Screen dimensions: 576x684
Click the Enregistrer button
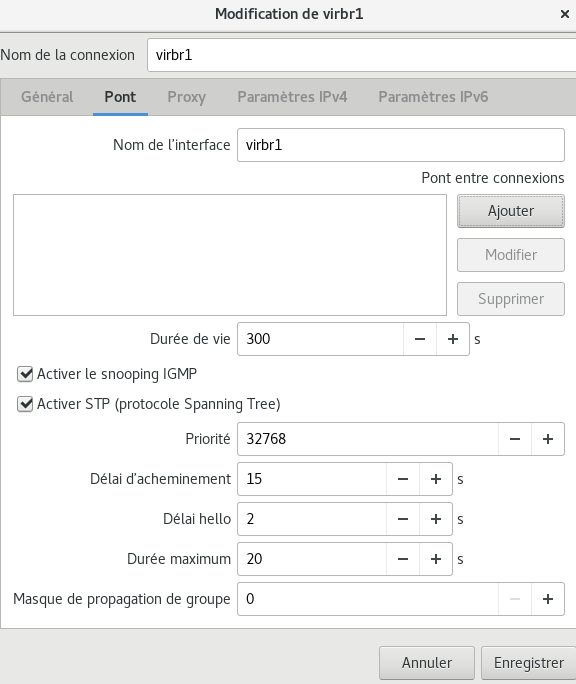[x=528, y=663]
